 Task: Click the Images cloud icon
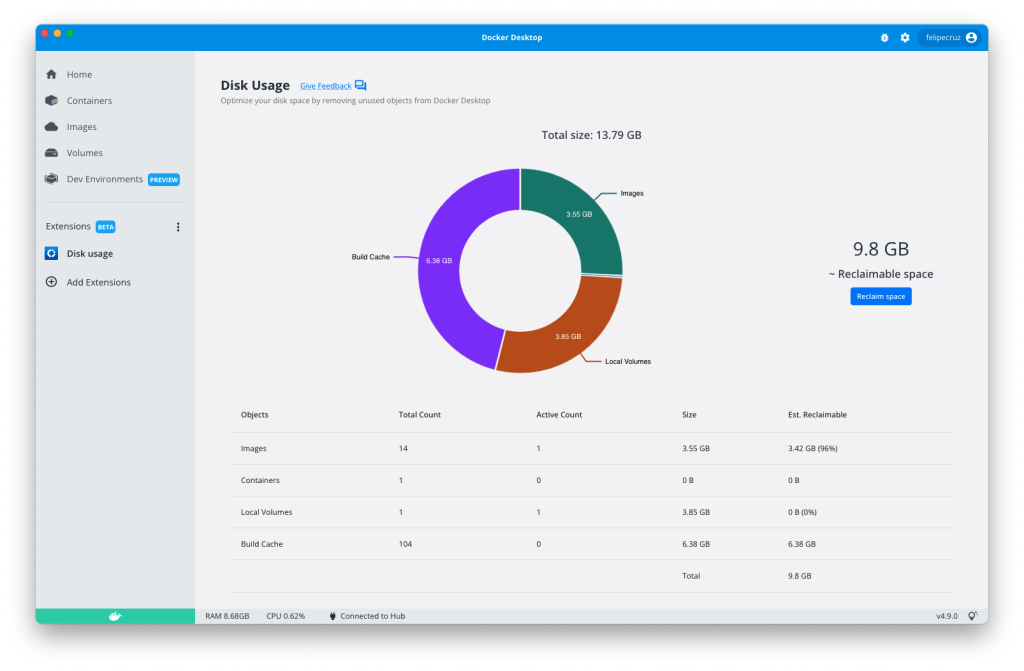52,127
